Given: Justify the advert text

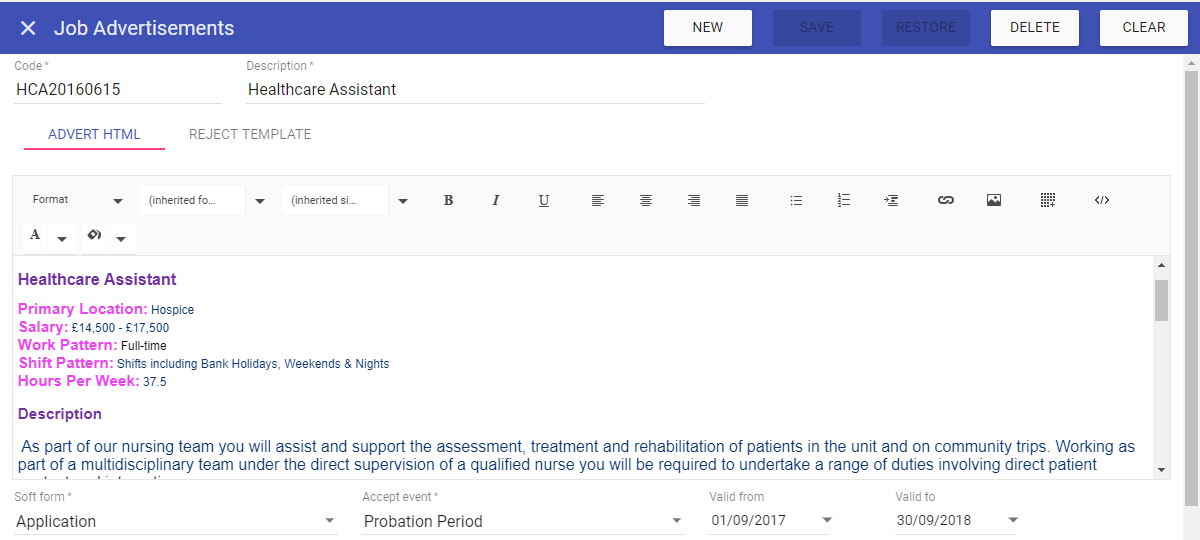Looking at the screenshot, I should (742, 200).
